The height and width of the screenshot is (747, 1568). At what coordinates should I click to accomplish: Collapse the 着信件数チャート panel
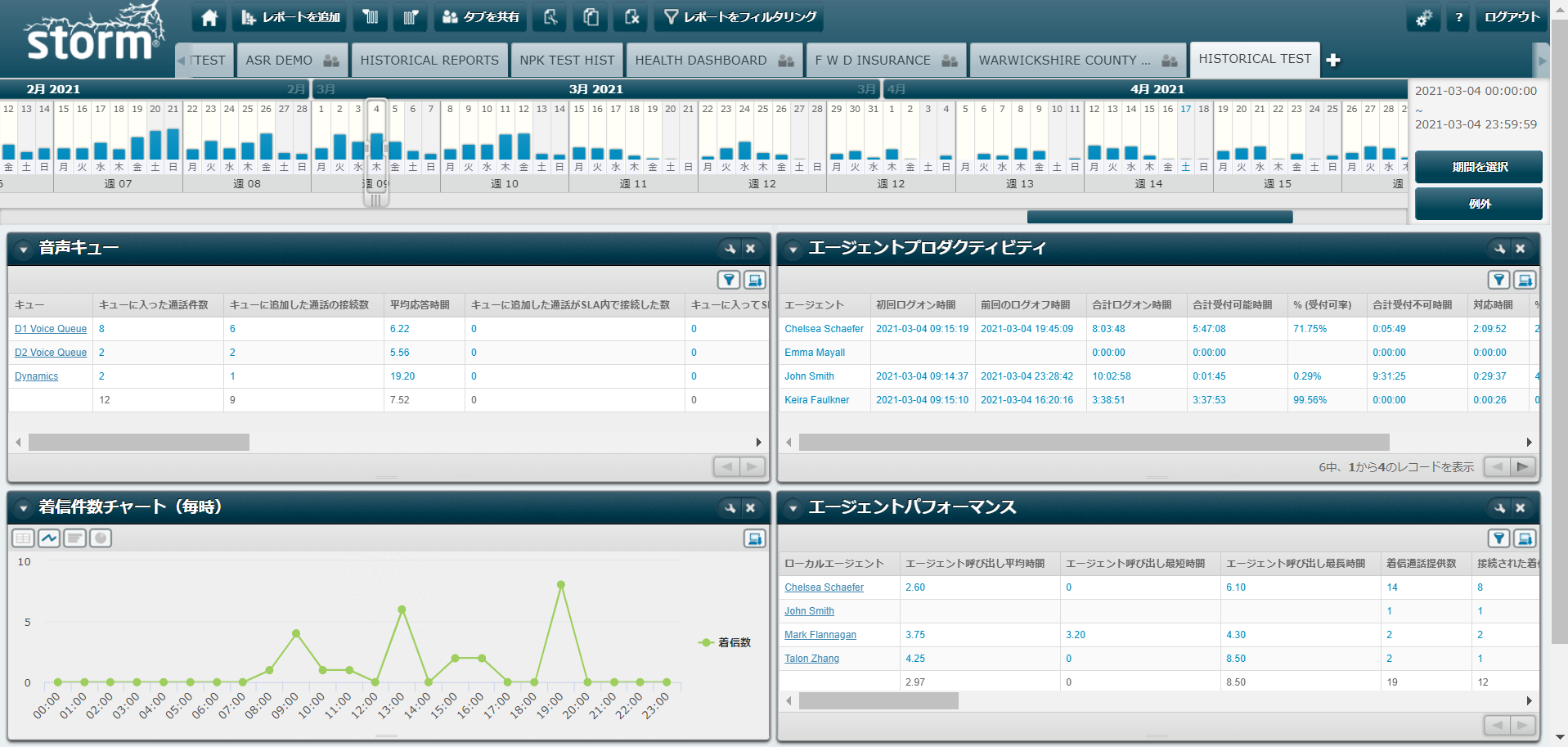(x=23, y=509)
